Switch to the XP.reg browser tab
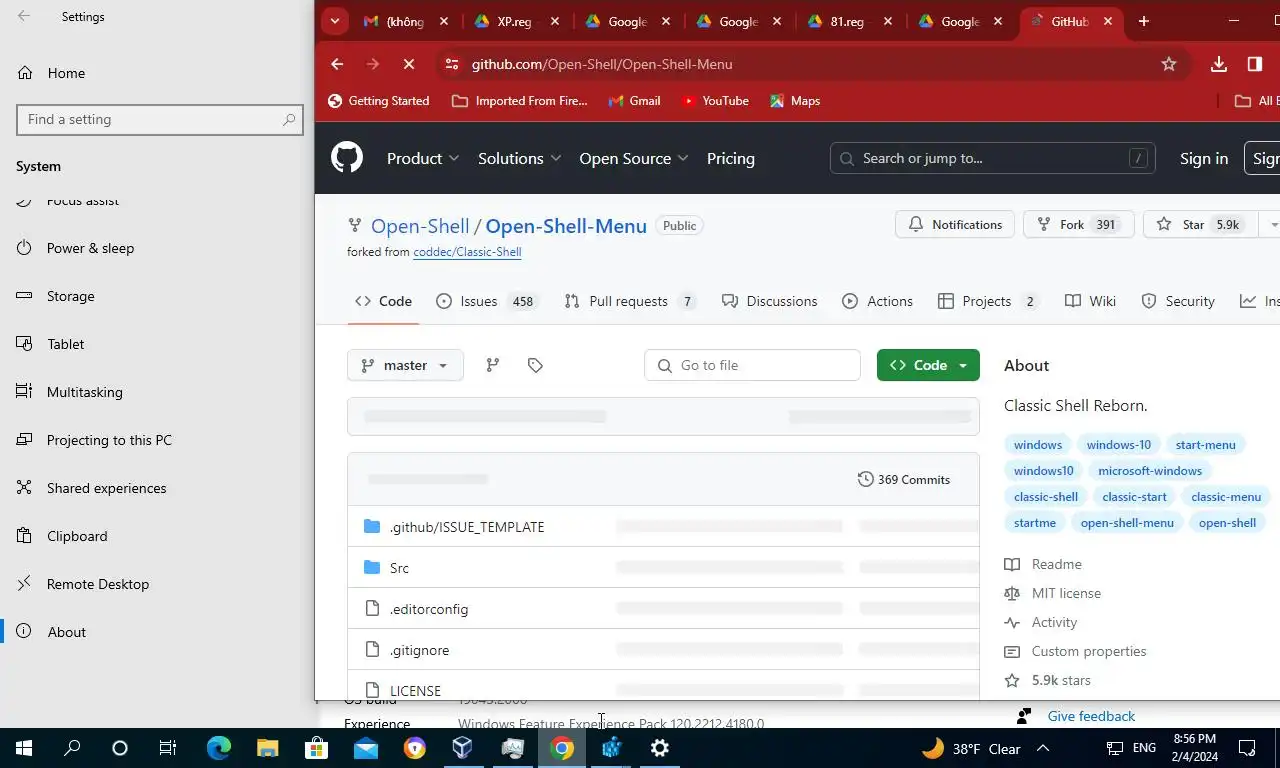The width and height of the screenshot is (1280, 768). pyautogui.click(x=515, y=21)
